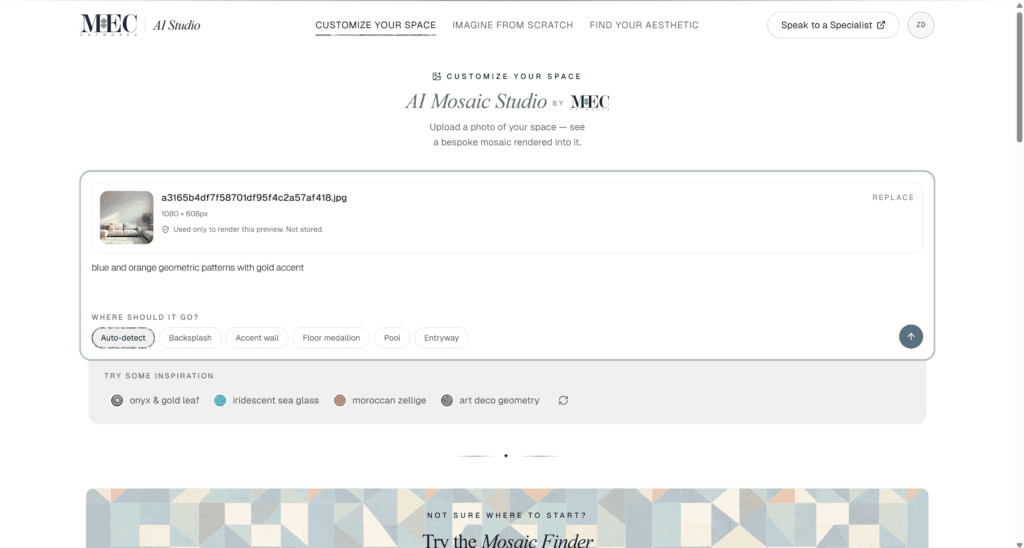Click the image icon beside CUSTOMIZE YOUR SPACE heading
Screen dimensions: 1024x548
[x=437, y=76]
